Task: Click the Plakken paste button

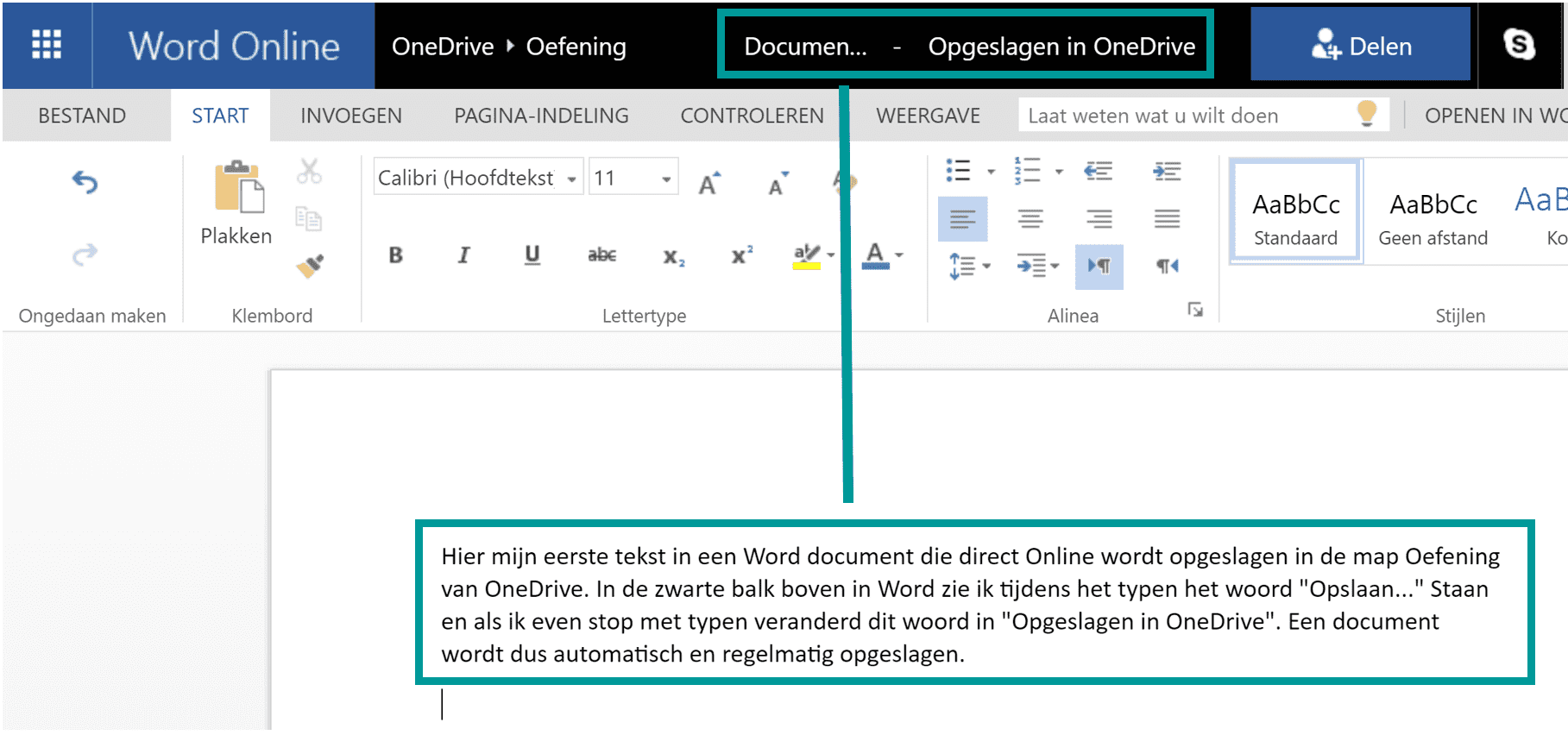Action: (x=236, y=204)
